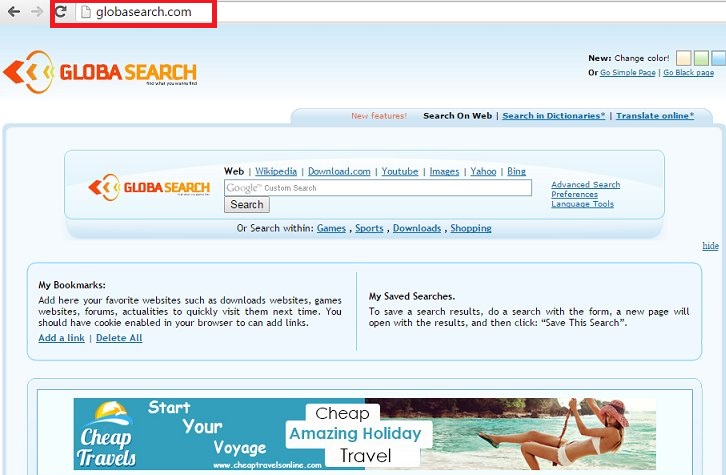
Task: Click the Google Custom Search input field
Action: pos(378,188)
